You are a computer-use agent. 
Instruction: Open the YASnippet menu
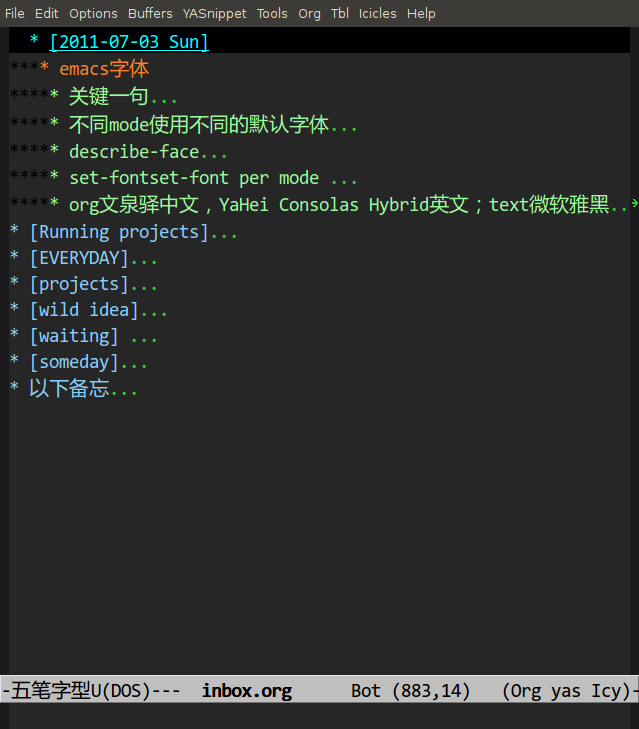[x=214, y=13]
